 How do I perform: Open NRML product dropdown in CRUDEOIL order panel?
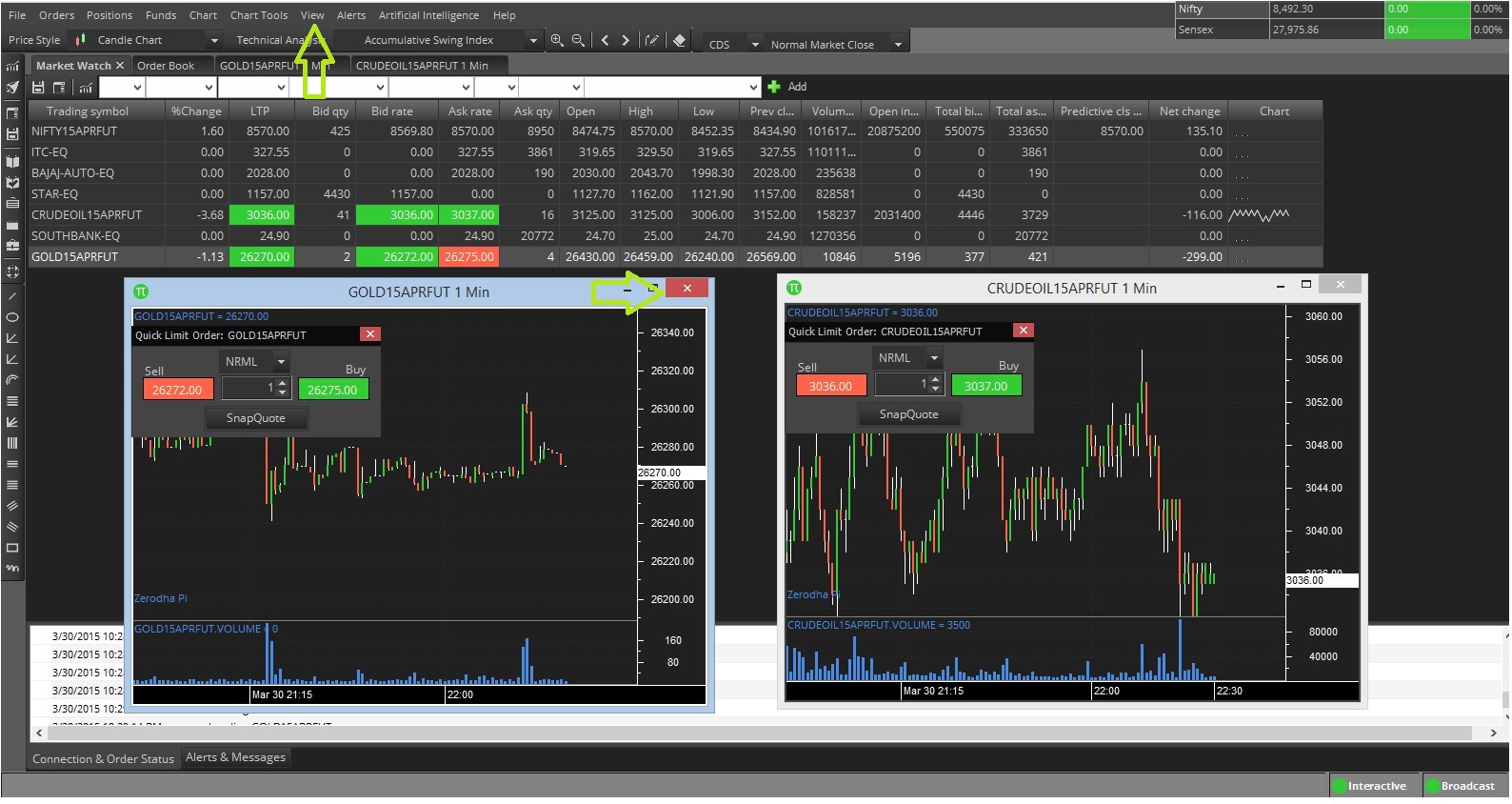[934, 358]
